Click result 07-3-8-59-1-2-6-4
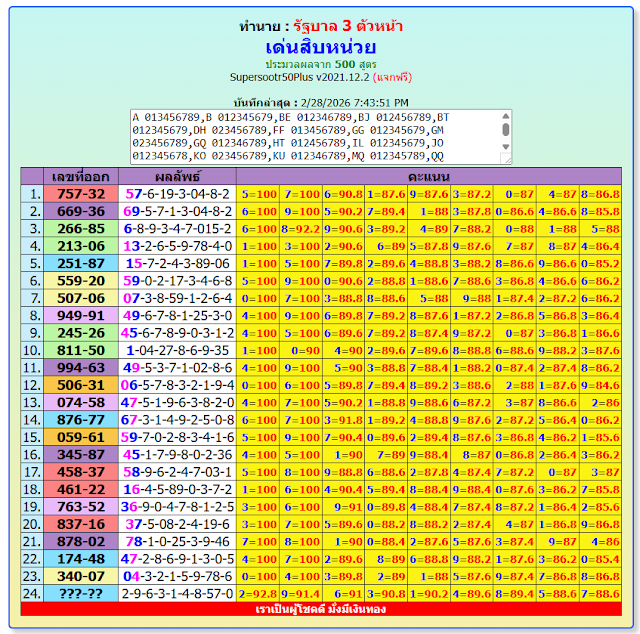Screen dimensions: 640x634 [x=177, y=298]
